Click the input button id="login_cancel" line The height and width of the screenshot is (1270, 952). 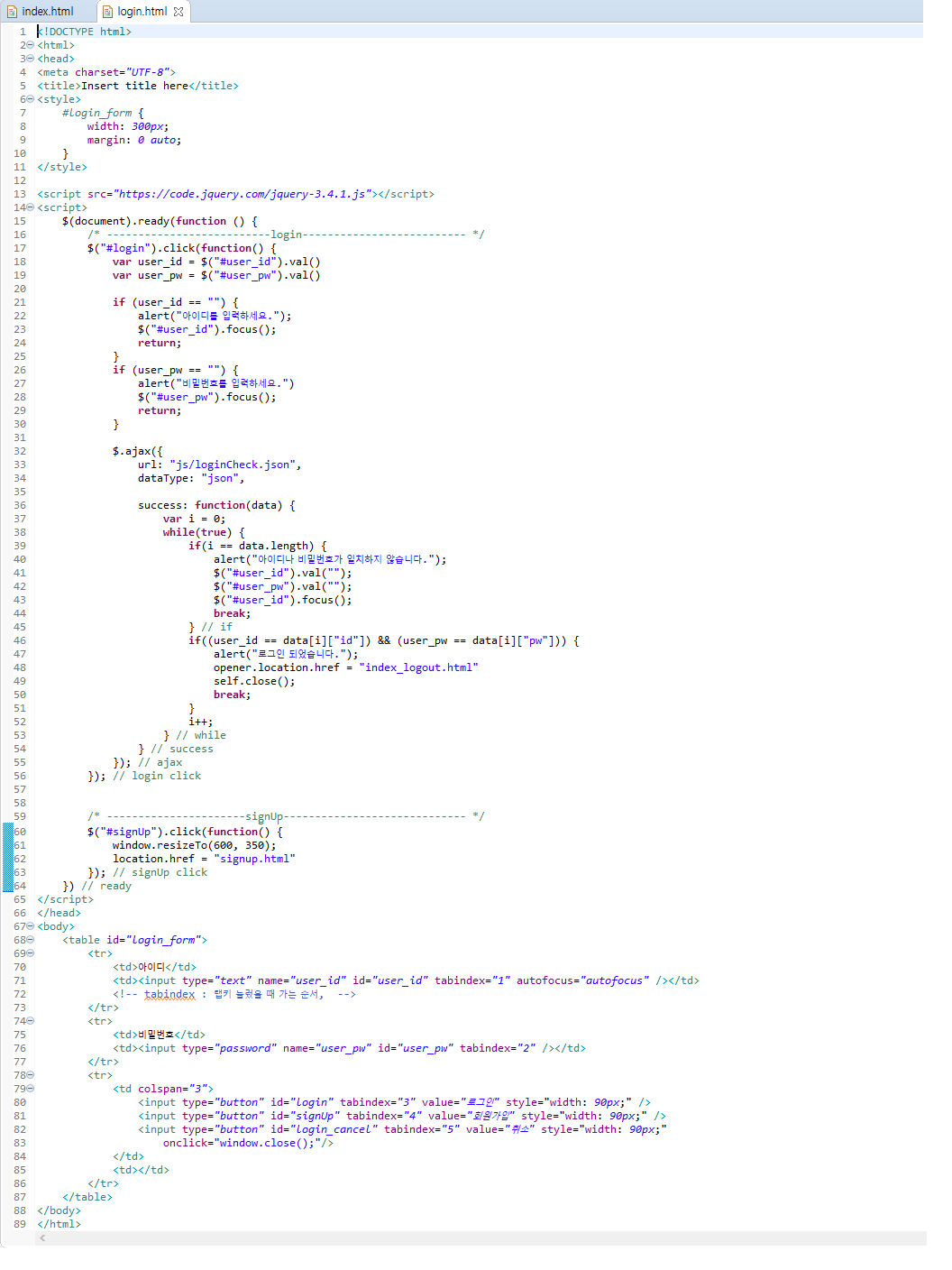pyautogui.click(x=402, y=1129)
